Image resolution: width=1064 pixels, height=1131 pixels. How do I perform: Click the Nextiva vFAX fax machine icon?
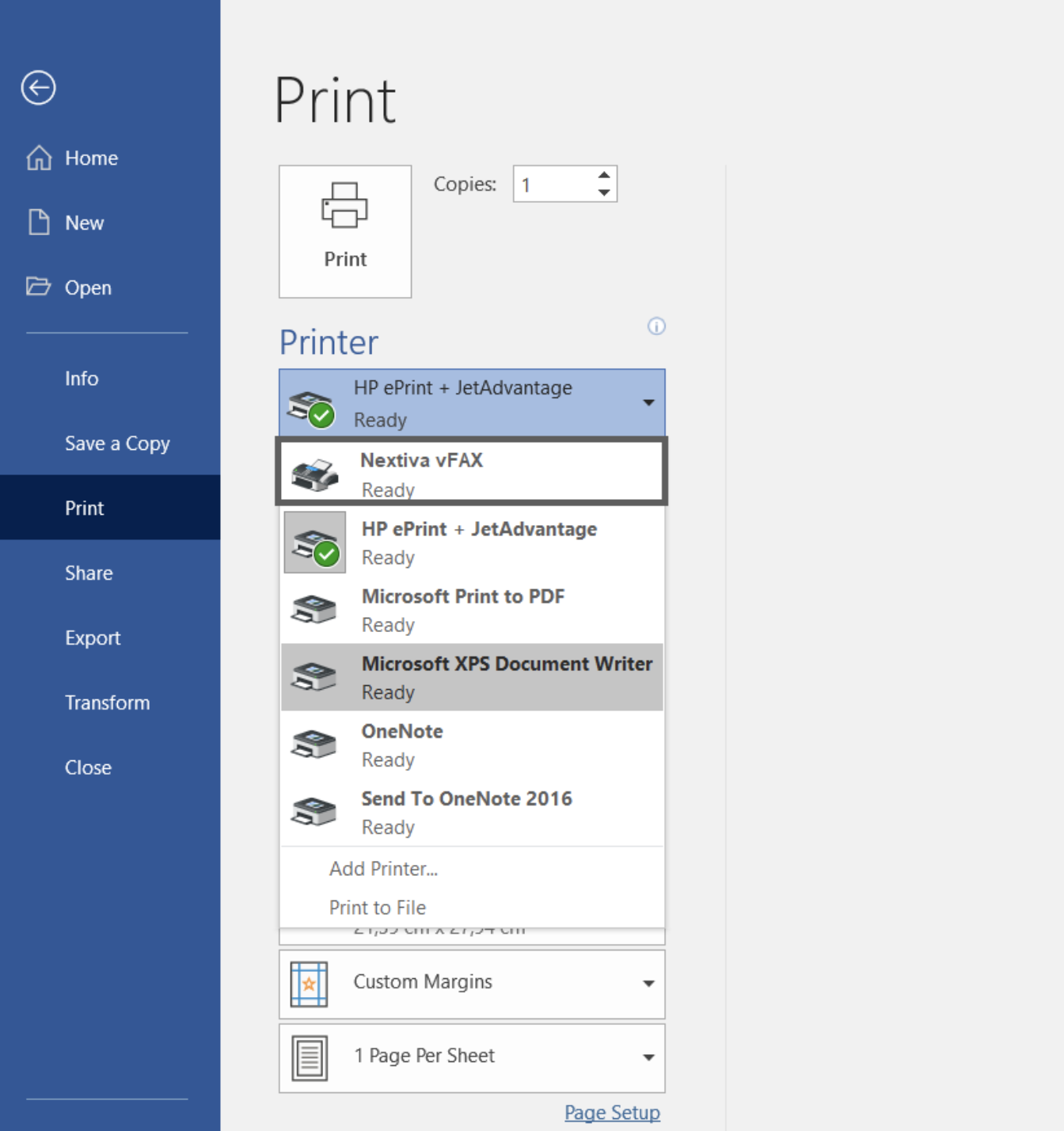pyautogui.click(x=314, y=474)
